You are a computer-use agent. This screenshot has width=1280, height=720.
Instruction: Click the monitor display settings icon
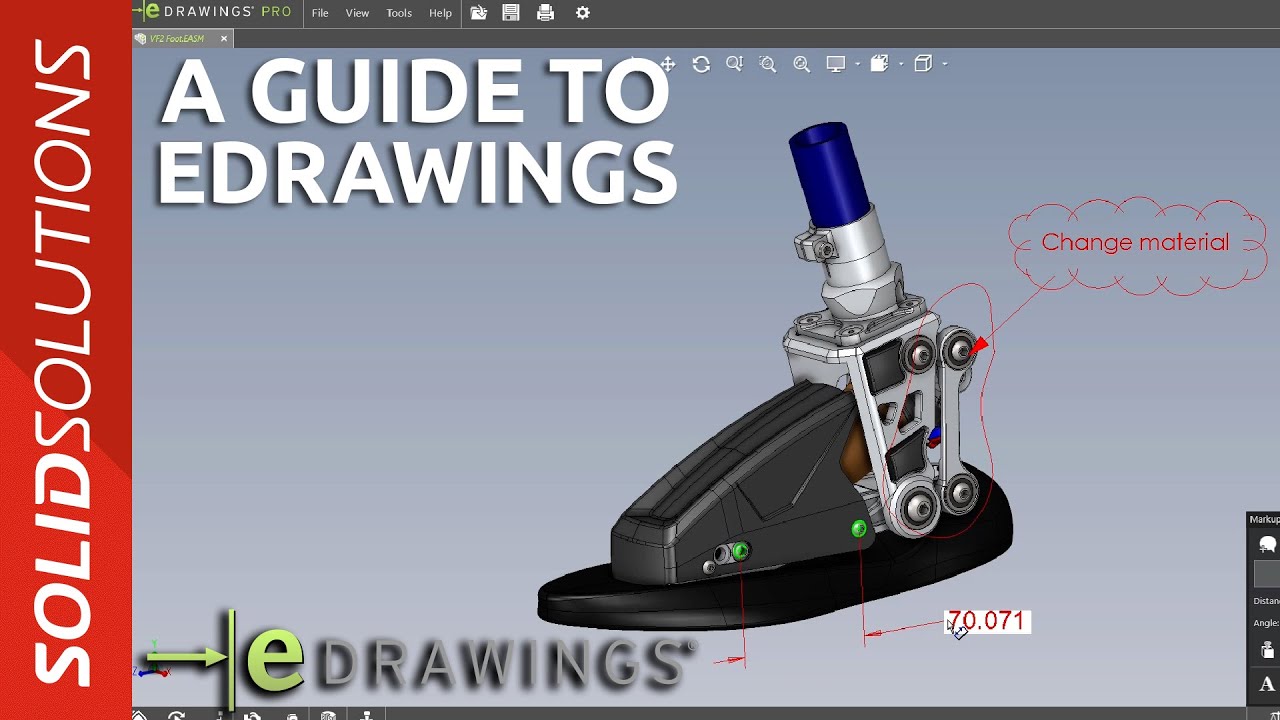836,64
